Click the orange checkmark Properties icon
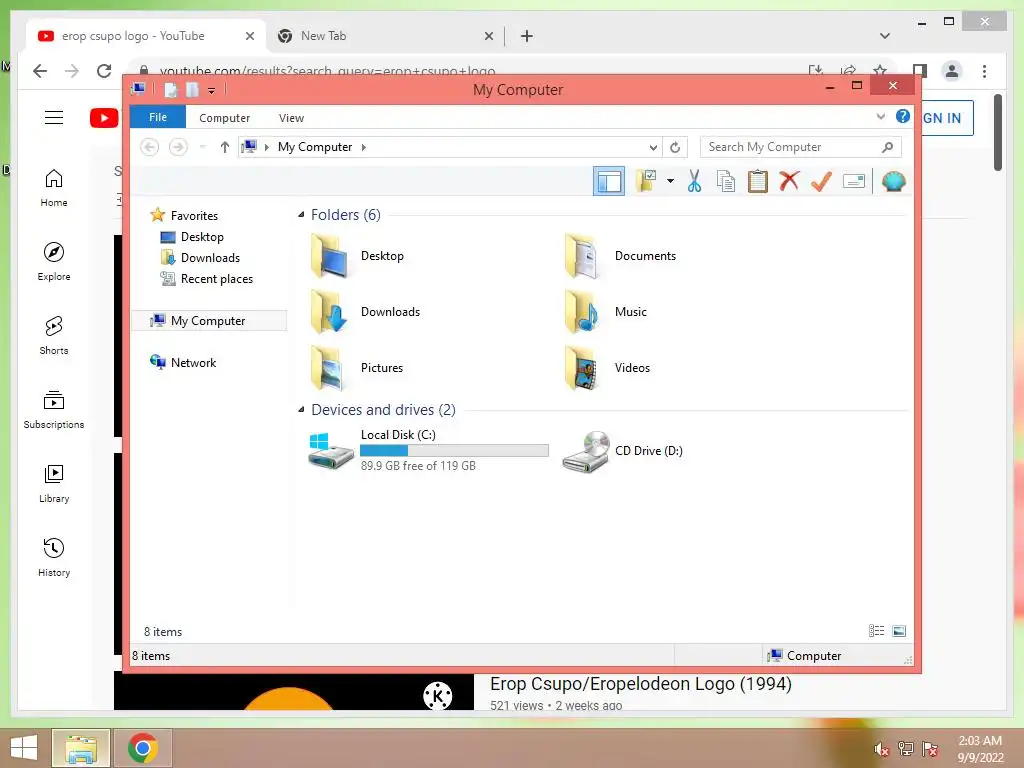Viewport: 1024px width, 768px height. (x=821, y=181)
